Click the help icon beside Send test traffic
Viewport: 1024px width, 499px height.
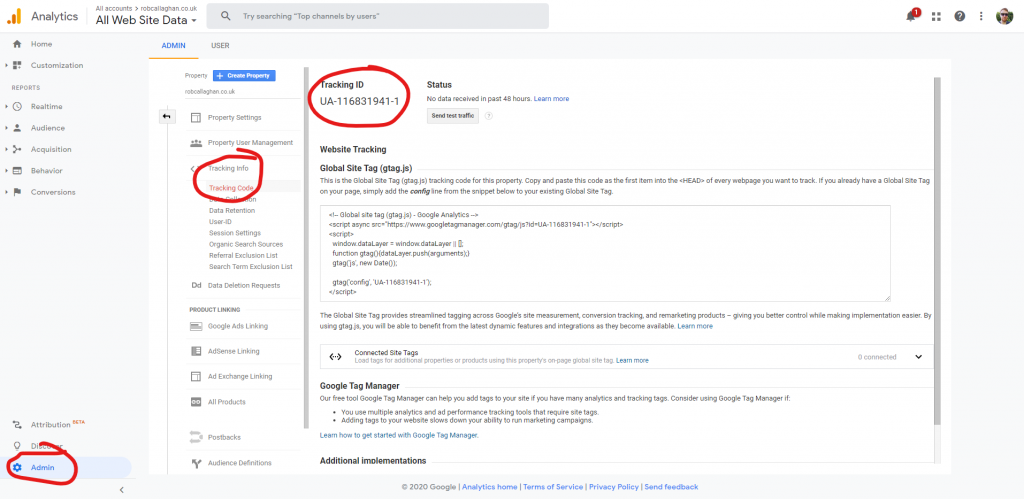(x=488, y=116)
